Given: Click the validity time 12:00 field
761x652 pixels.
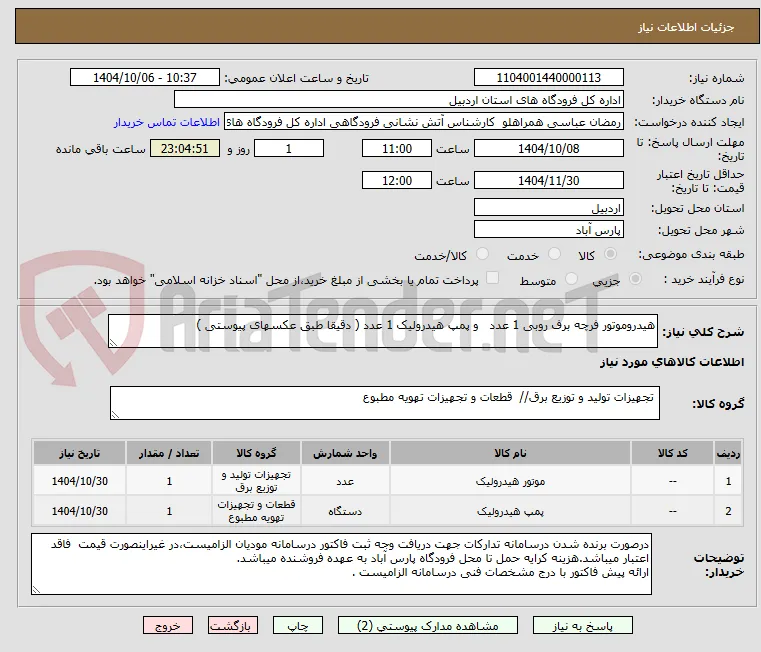Looking at the screenshot, I should click(397, 181).
